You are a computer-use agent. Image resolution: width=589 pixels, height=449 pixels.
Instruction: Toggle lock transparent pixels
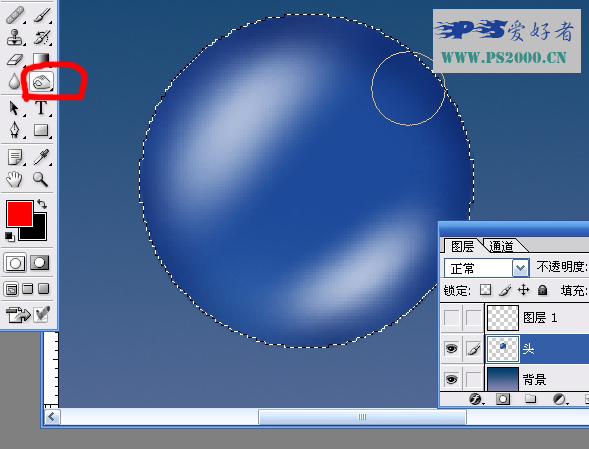click(x=486, y=290)
